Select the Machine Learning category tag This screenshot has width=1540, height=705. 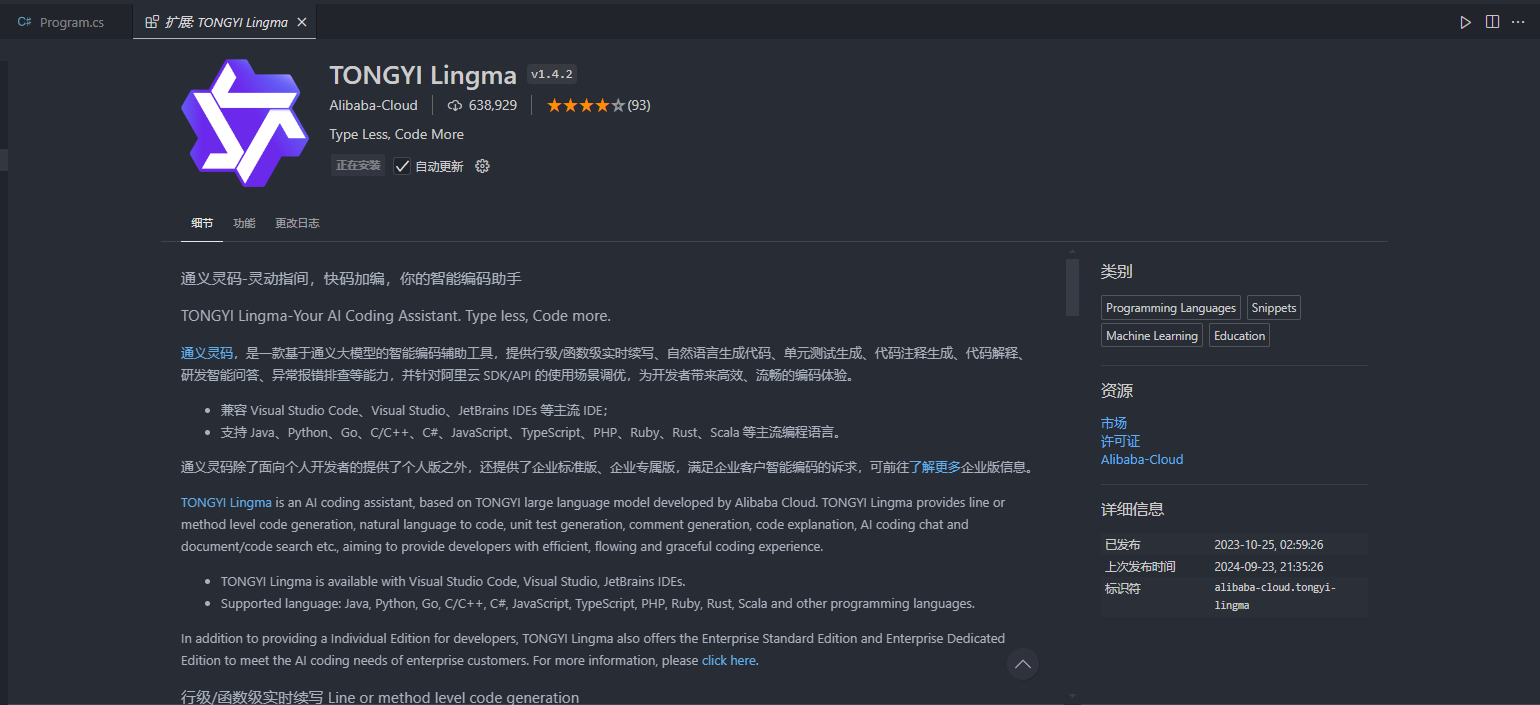click(x=1152, y=336)
